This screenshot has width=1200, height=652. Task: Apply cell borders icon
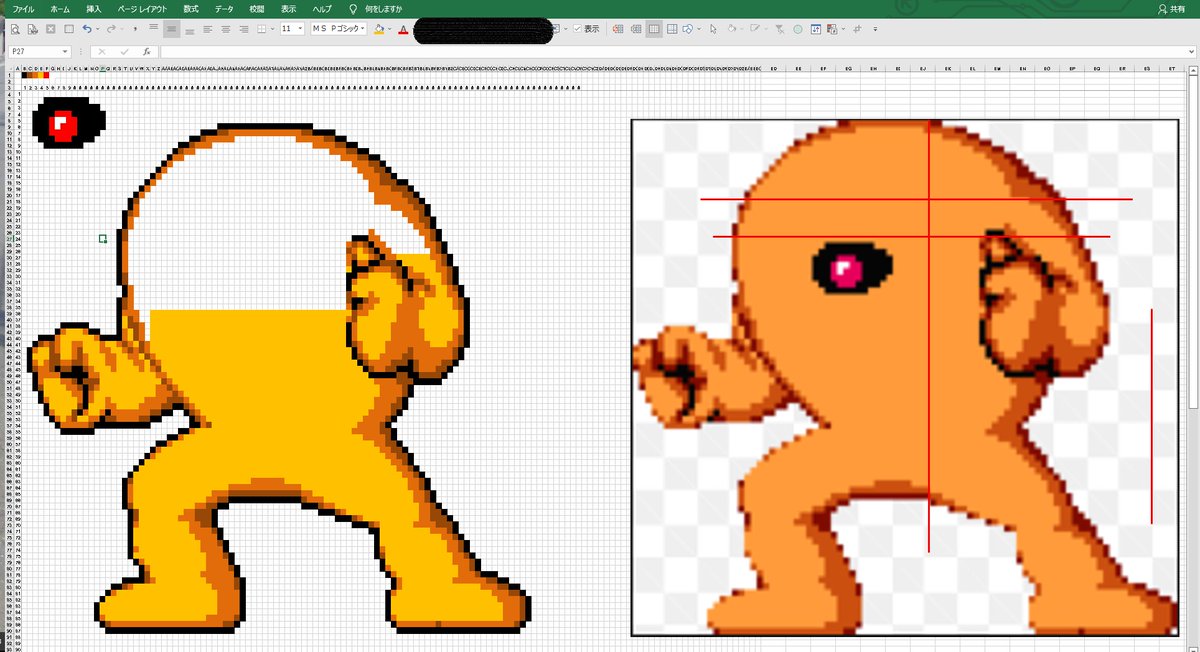click(261, 29)
